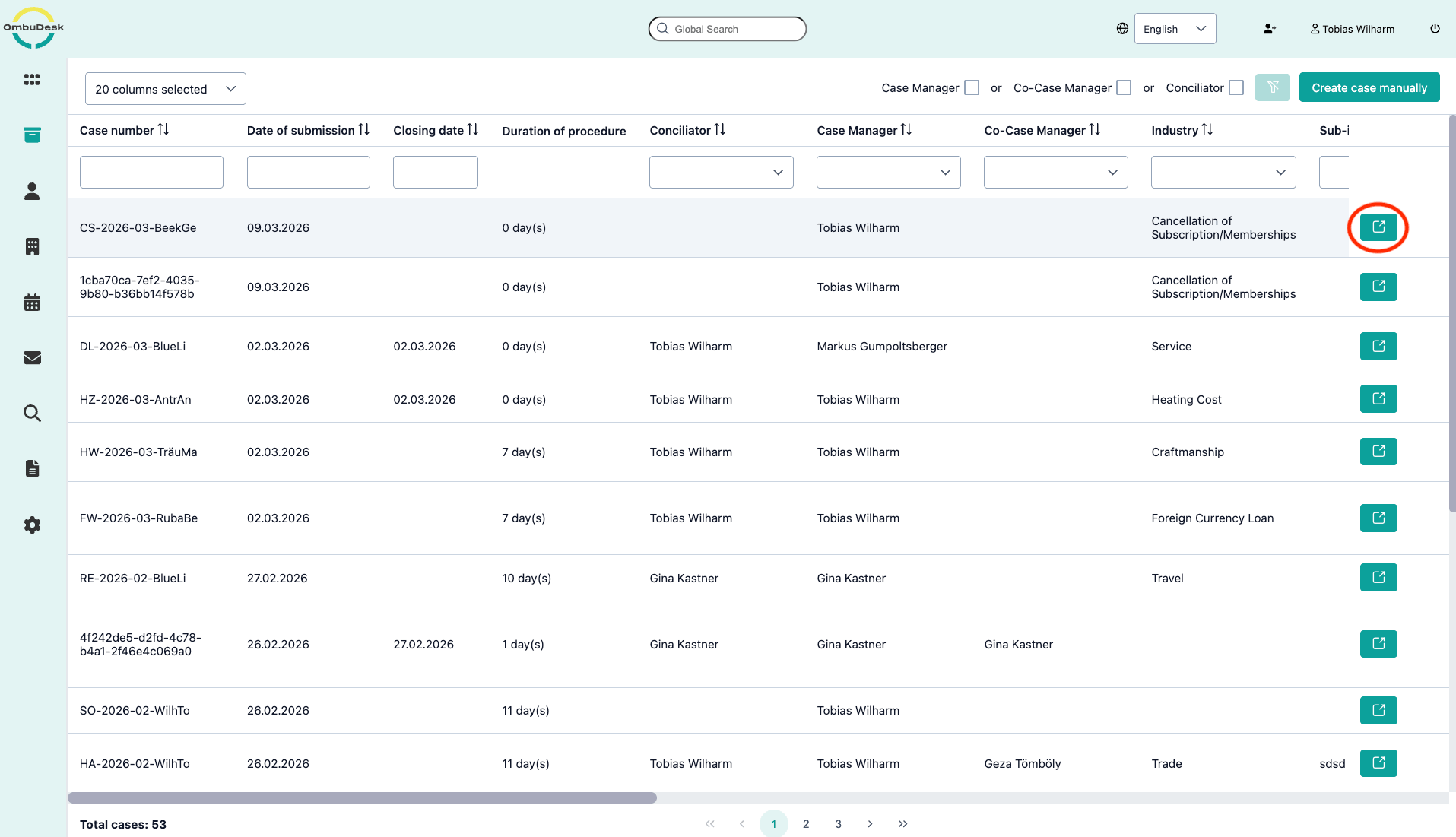Screen dimensions: 1456x837
Task: Open the settings gear in sidebar
Action: [x=32, y=525]
